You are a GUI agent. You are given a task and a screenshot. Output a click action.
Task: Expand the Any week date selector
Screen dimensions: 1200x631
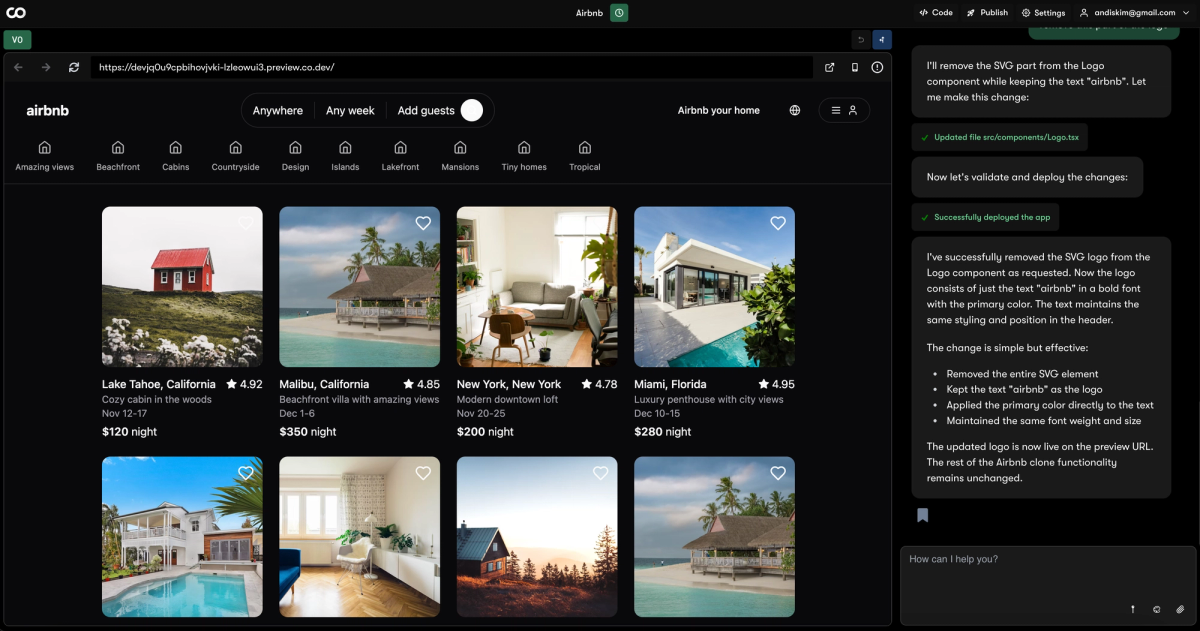(350, 110)
